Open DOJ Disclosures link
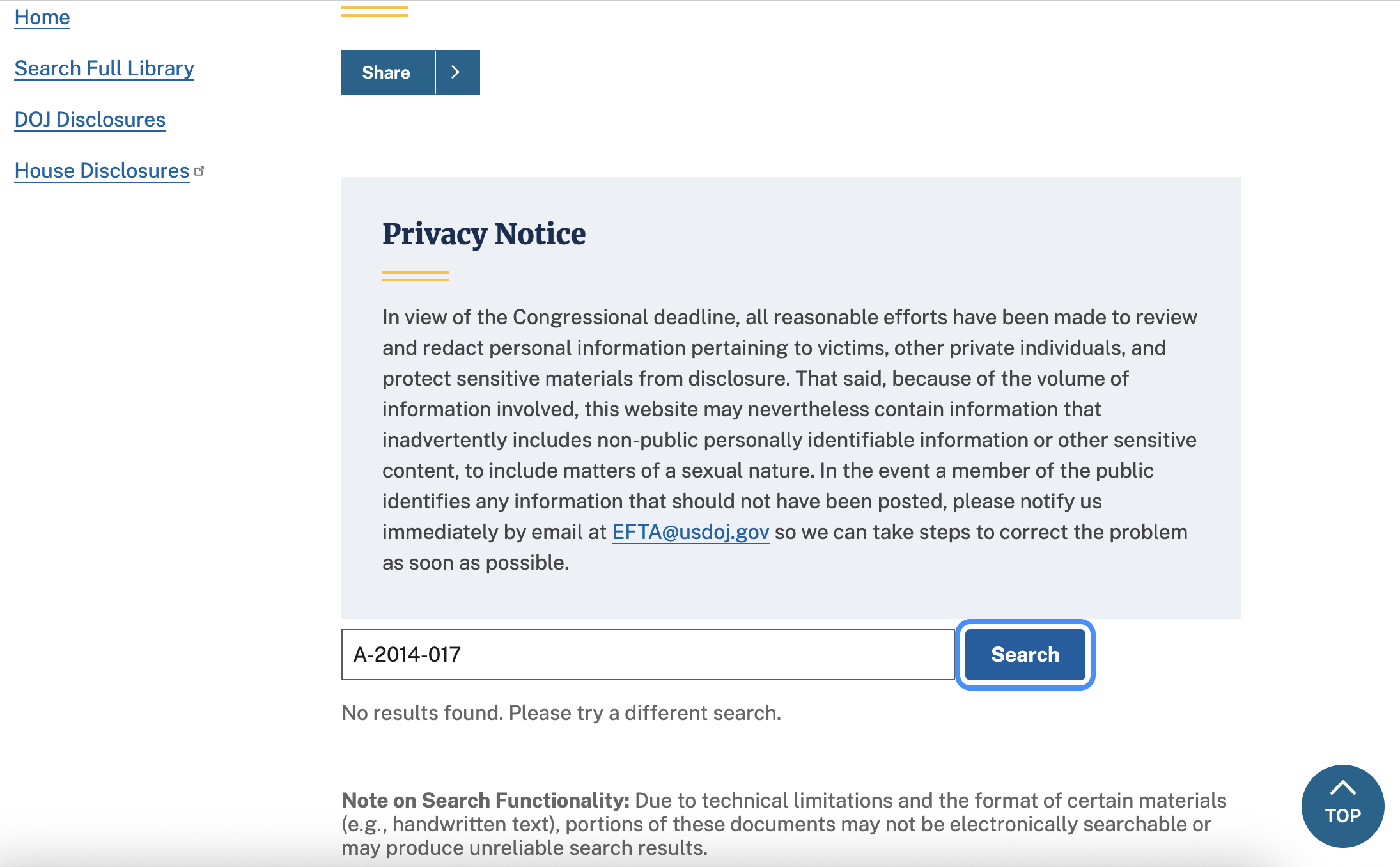1400x867 pixels. click(90, 120)
